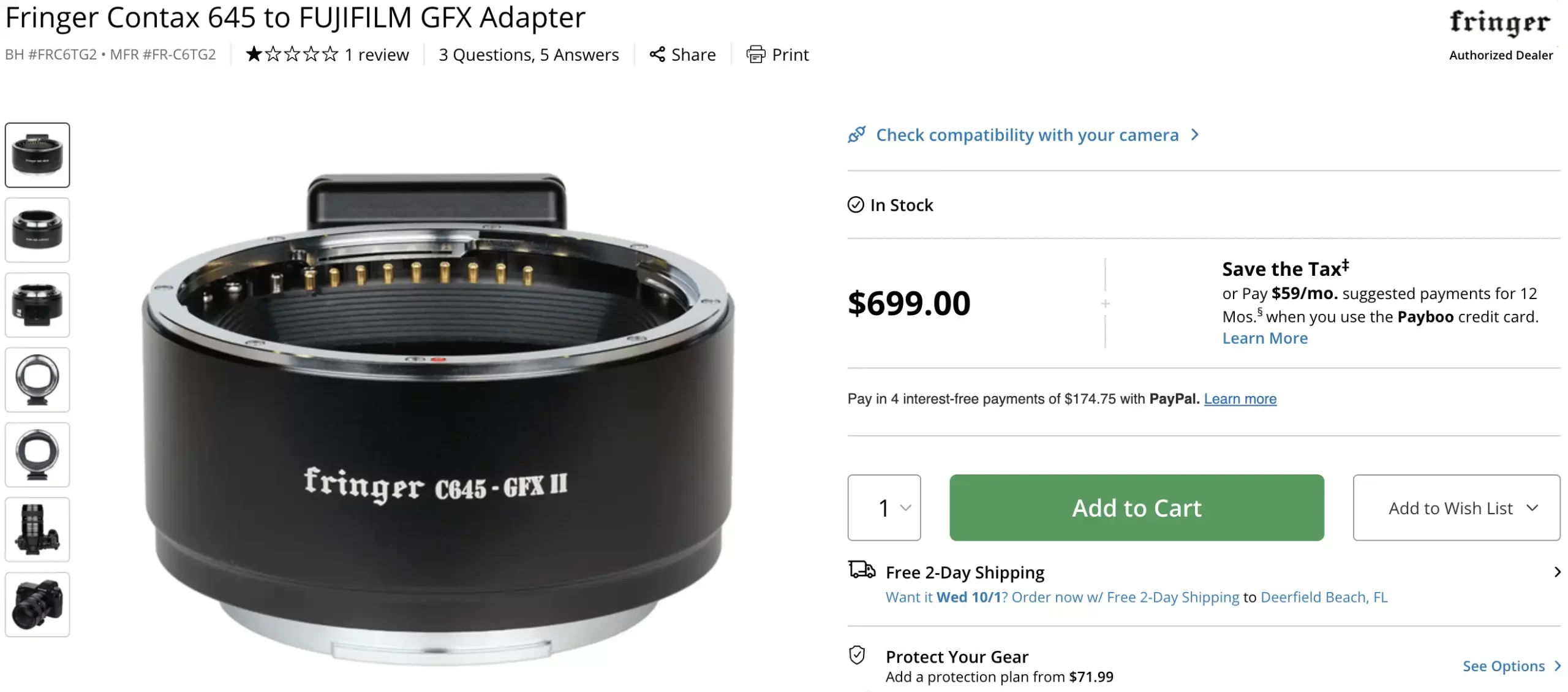1568x692 pixels.
Task: Select the second adapter thumbnail image
Action: coord(37,230)
